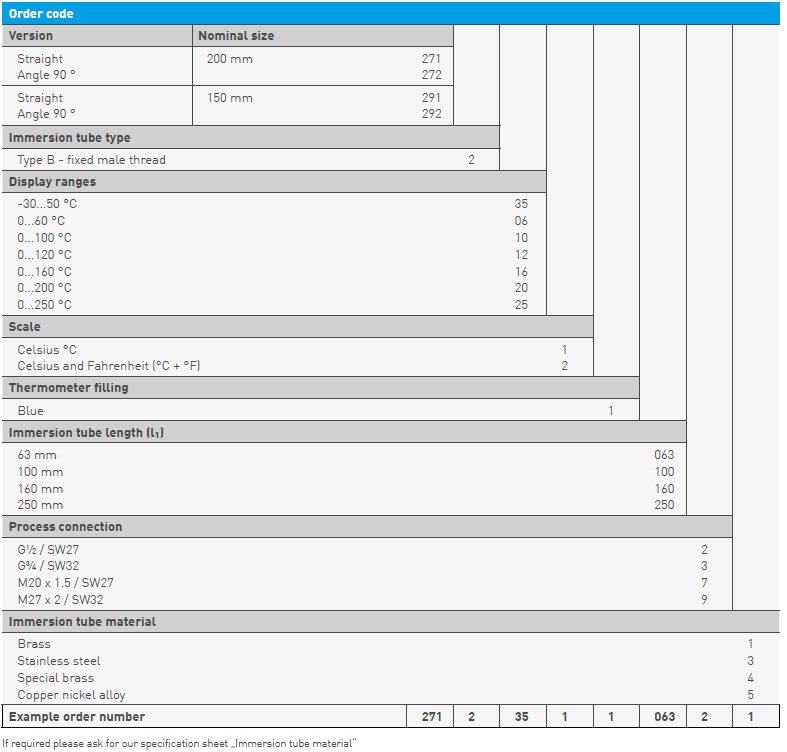Choose the -30...50 °C display range
The height and width of the screenshot is (752, 787).
47,204
